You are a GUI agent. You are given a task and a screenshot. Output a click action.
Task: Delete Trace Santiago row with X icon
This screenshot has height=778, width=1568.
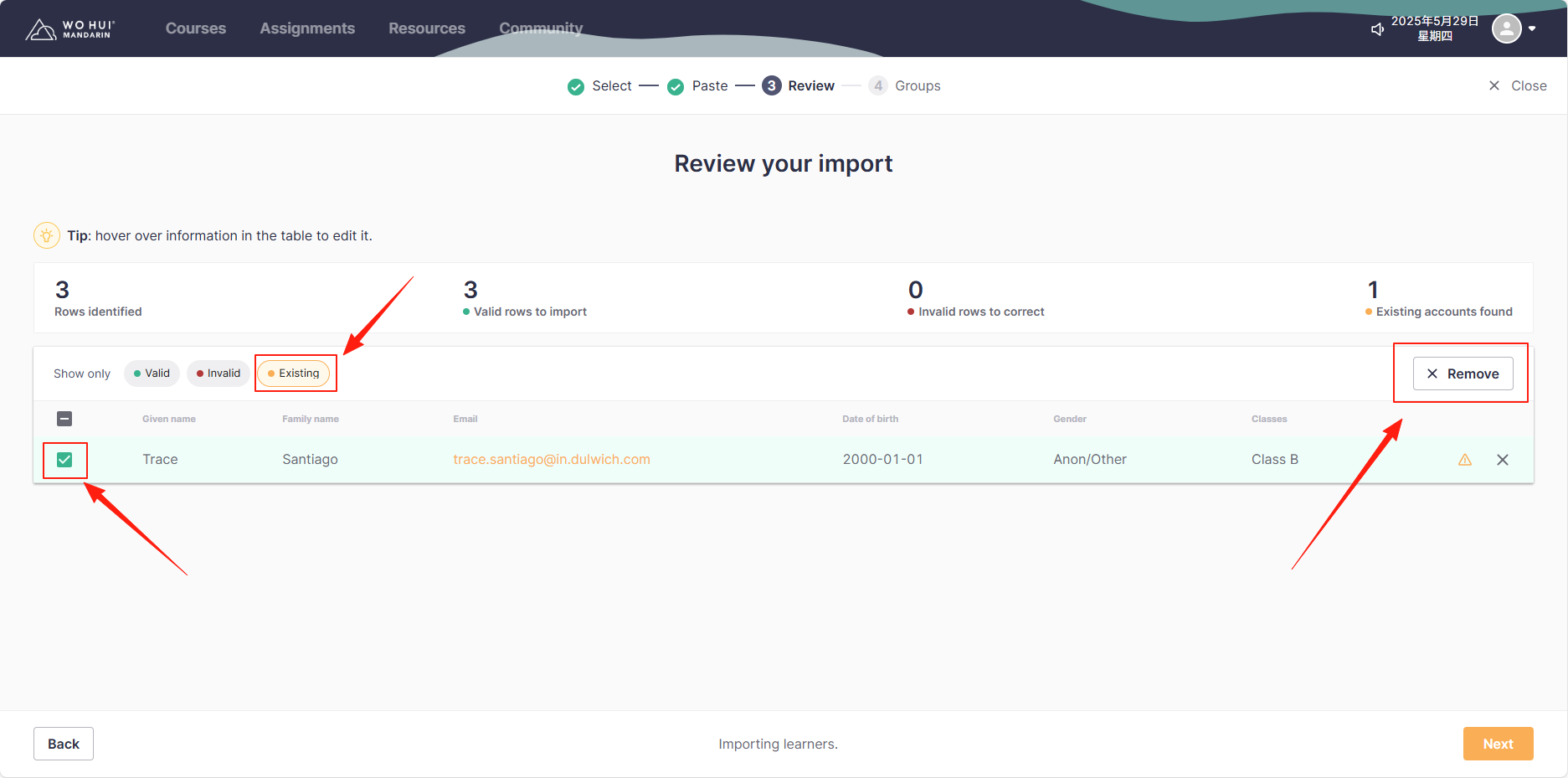click(x=1503, y=460)
